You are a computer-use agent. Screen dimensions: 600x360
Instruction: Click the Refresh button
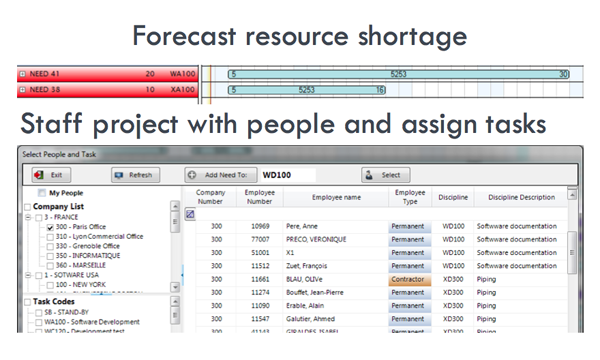tap(135, 175)
